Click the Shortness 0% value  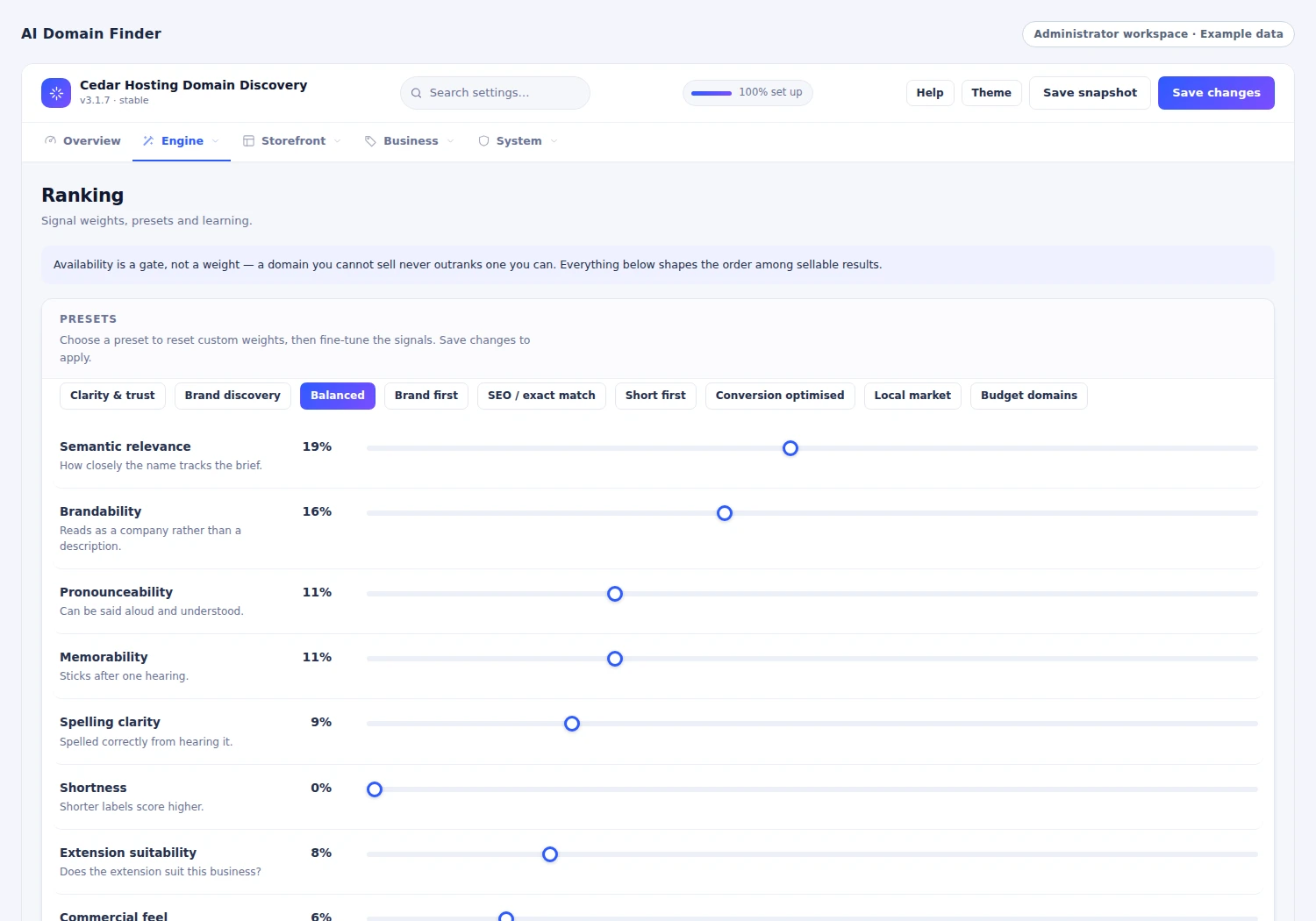(x=321, y=788)
